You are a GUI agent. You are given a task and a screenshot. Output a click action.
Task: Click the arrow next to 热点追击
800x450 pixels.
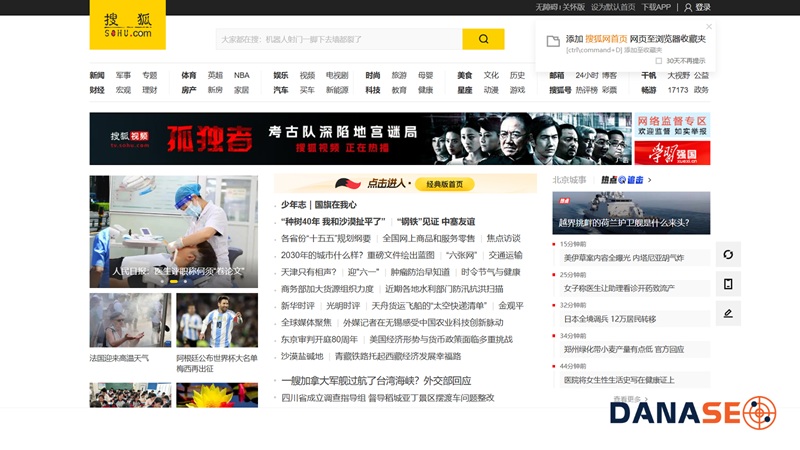[649, 180]
